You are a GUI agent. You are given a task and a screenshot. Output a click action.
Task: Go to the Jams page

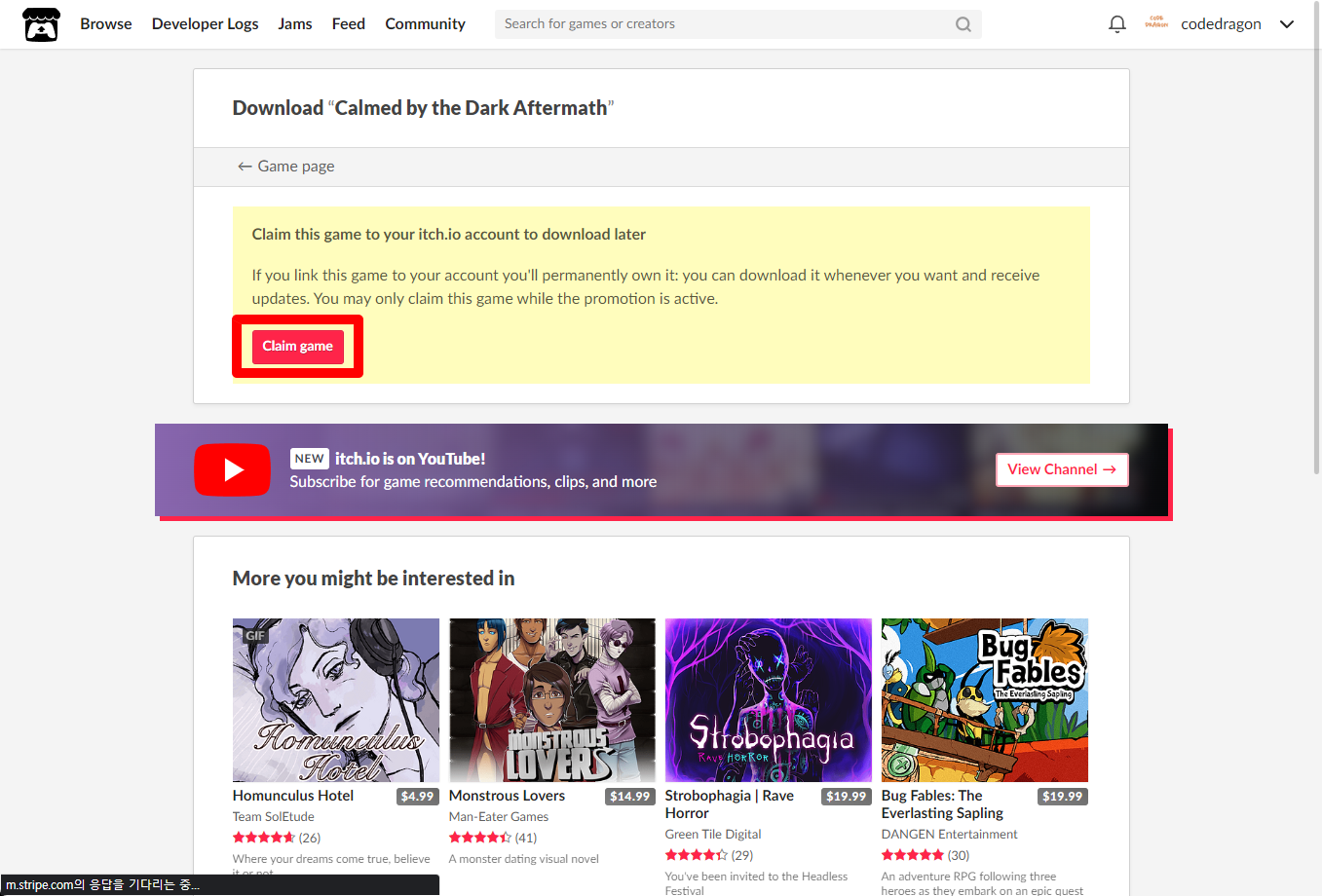pos(295,23)
